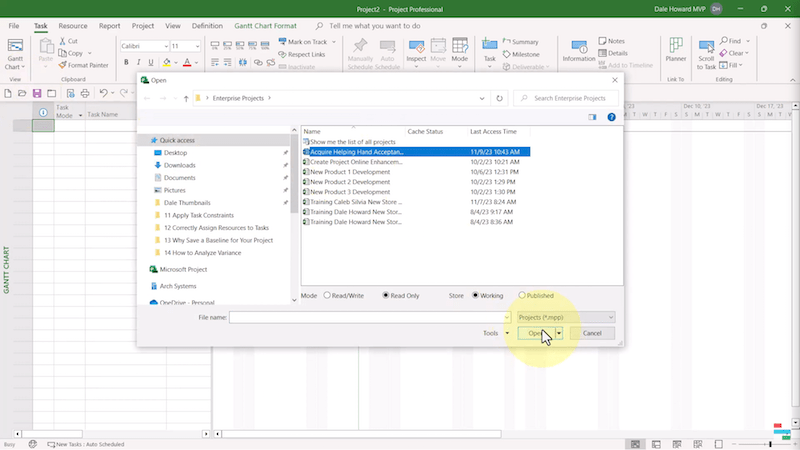
Task: Click the Milestone insert icon
Action: point(506,54)
